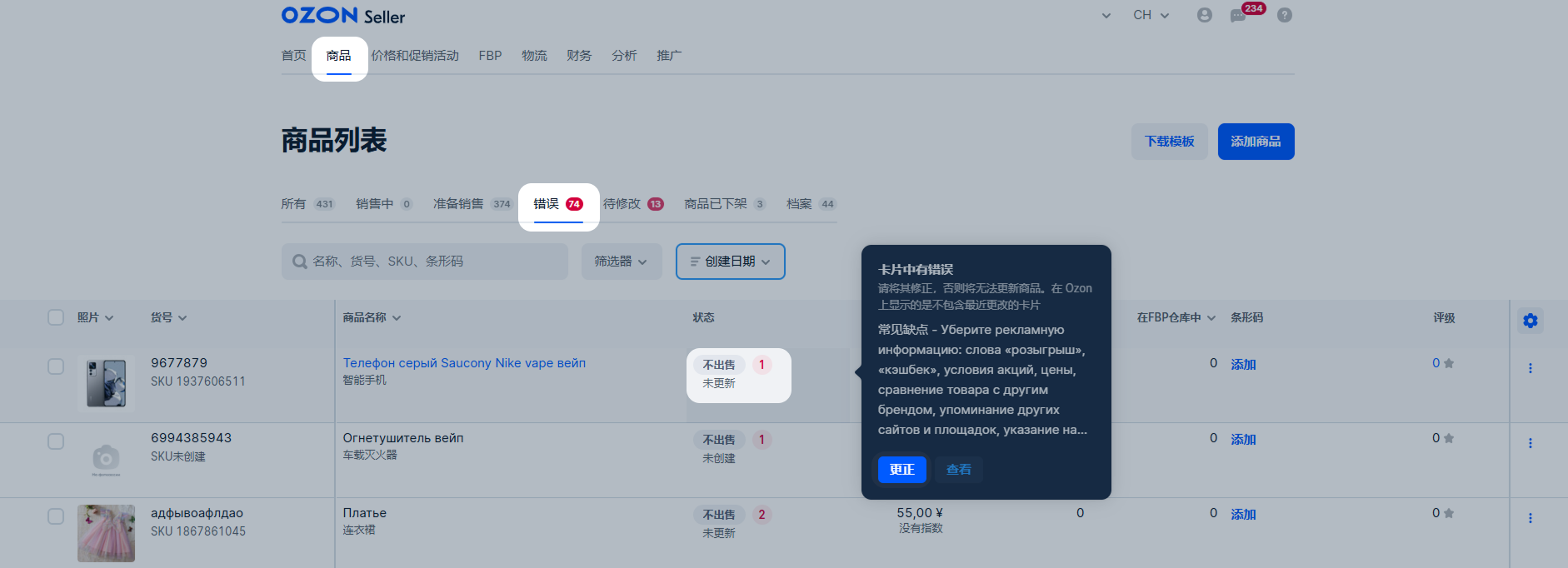Click error count badge 2 for Платье row
Viewport: 1568px width, 568px height.
762,515
